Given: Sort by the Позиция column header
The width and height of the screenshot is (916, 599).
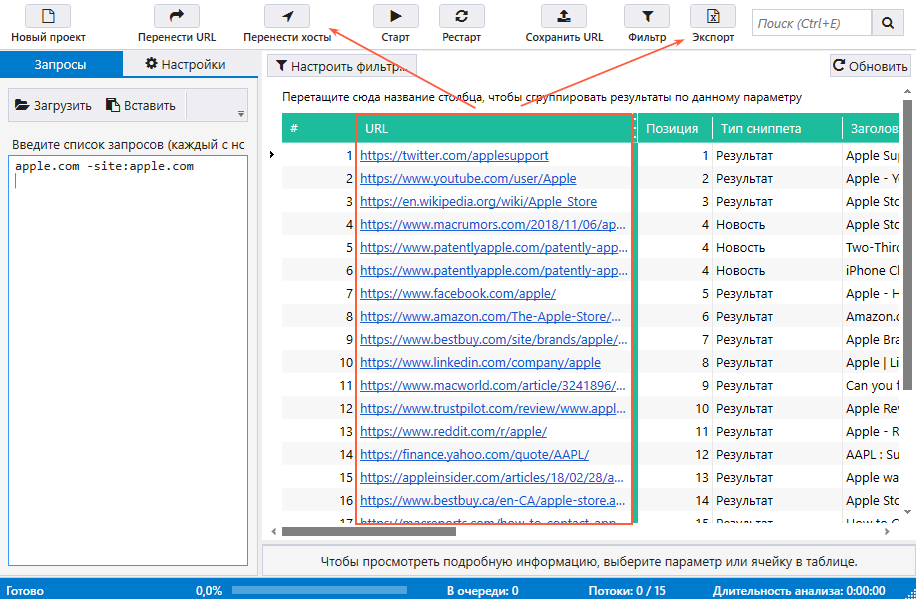Looking at the screenshot, I should 672,129.
